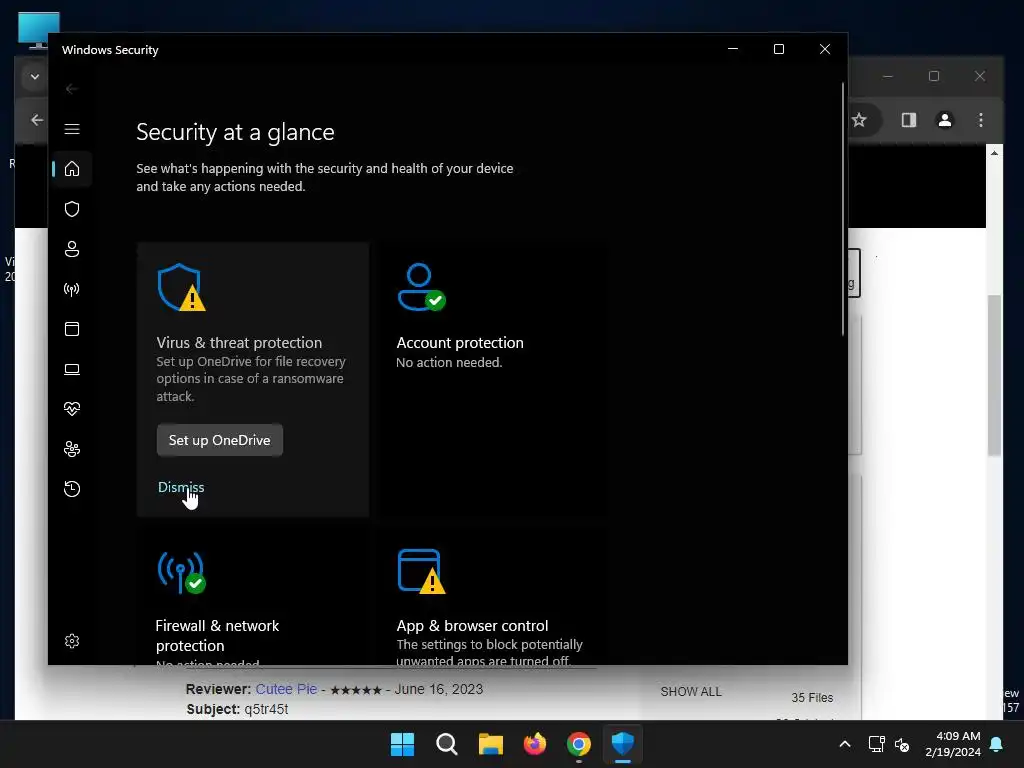This screenshot has height=768, width=1024.
Task: Open the notifications bell
Action: (x=997, y=744)
